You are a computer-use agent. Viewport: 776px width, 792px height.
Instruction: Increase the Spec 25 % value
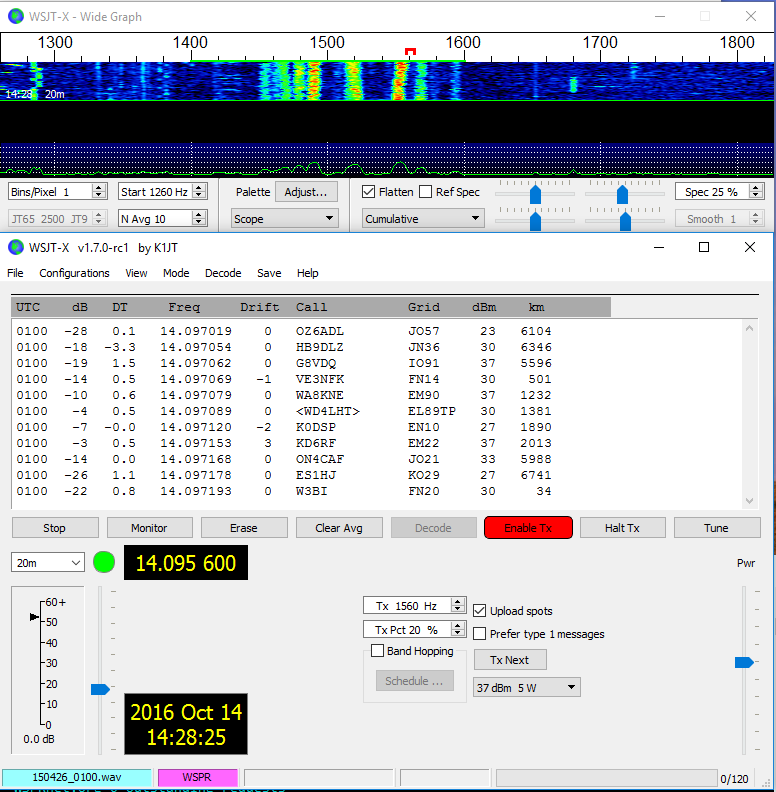tap(756, 188)
